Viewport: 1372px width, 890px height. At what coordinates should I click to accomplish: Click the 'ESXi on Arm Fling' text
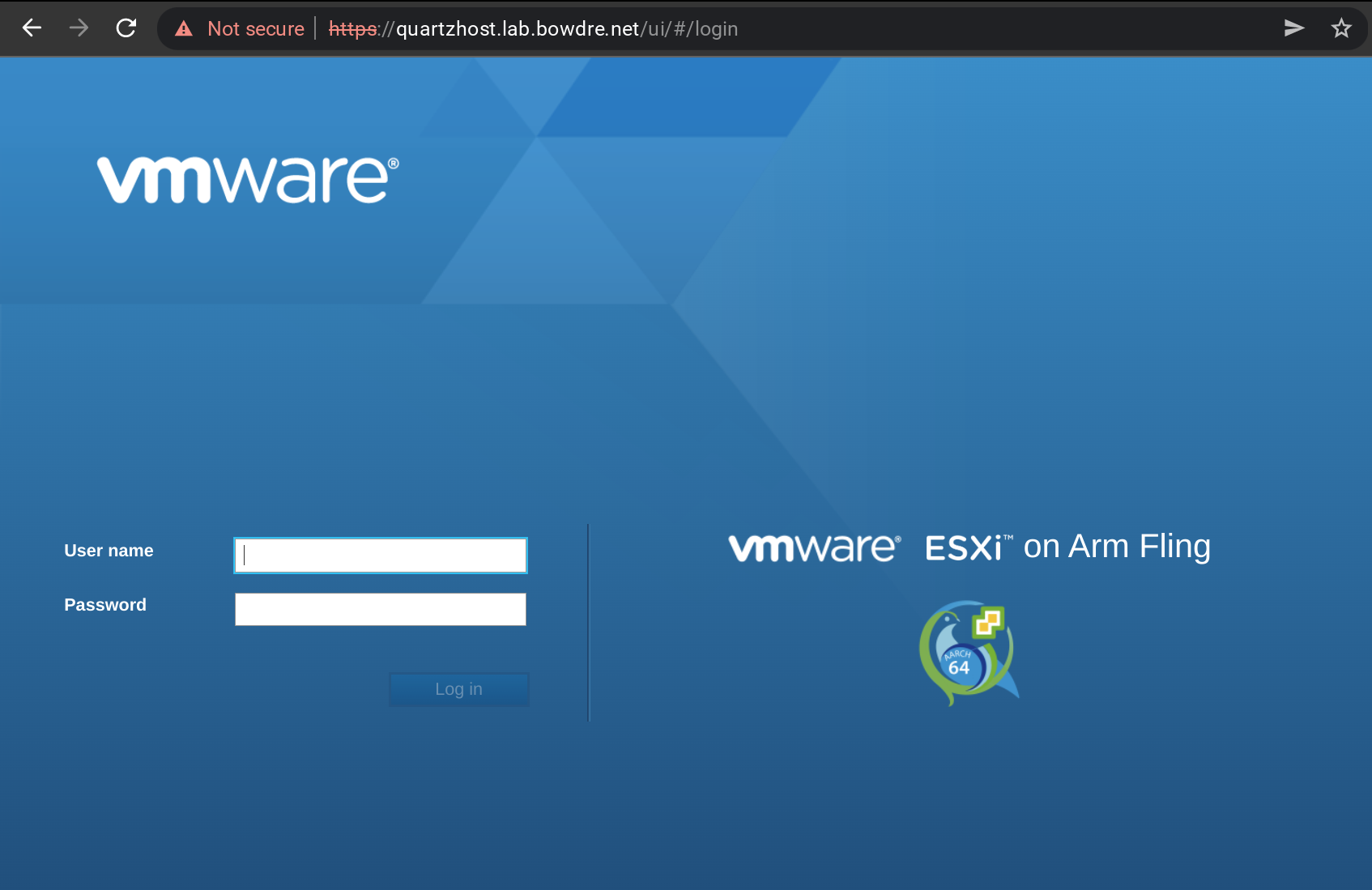1067,547
